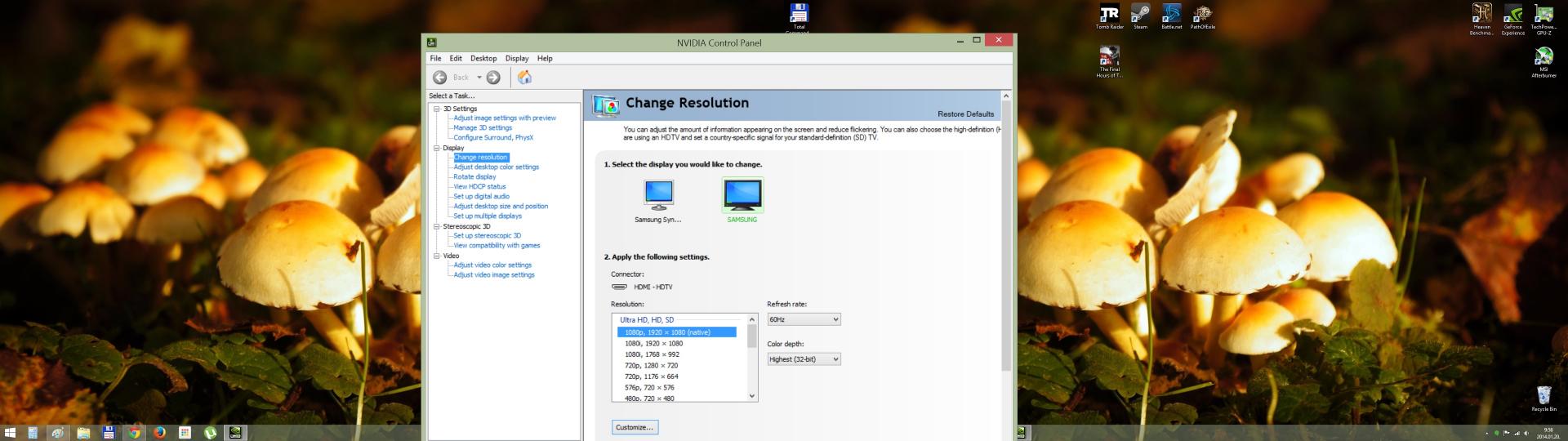The height and width of the screenshot is (441, 1568).
Task: Open Paint from the taskbar
Action: 57,433
